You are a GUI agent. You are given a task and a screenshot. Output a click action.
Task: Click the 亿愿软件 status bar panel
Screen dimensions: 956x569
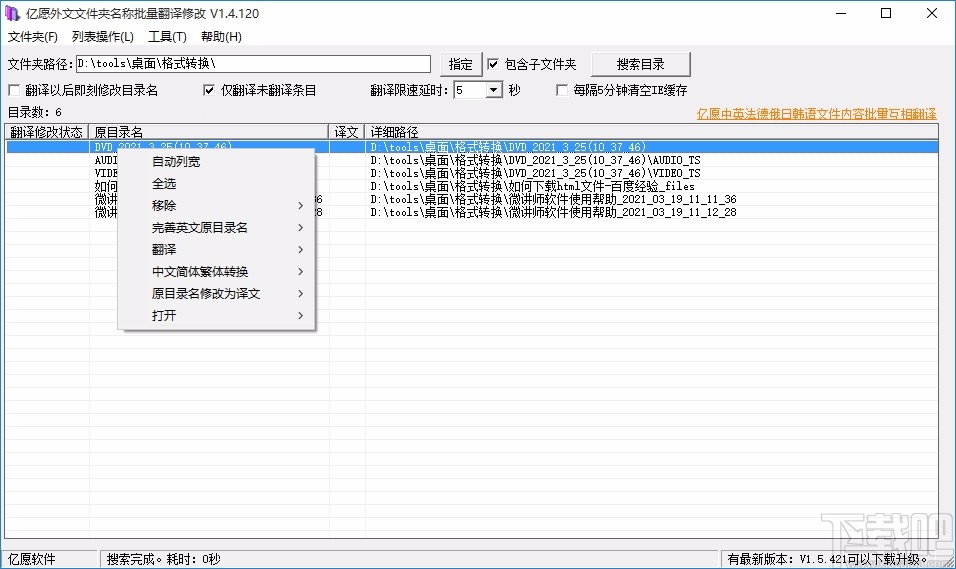[x=50, y=559]
